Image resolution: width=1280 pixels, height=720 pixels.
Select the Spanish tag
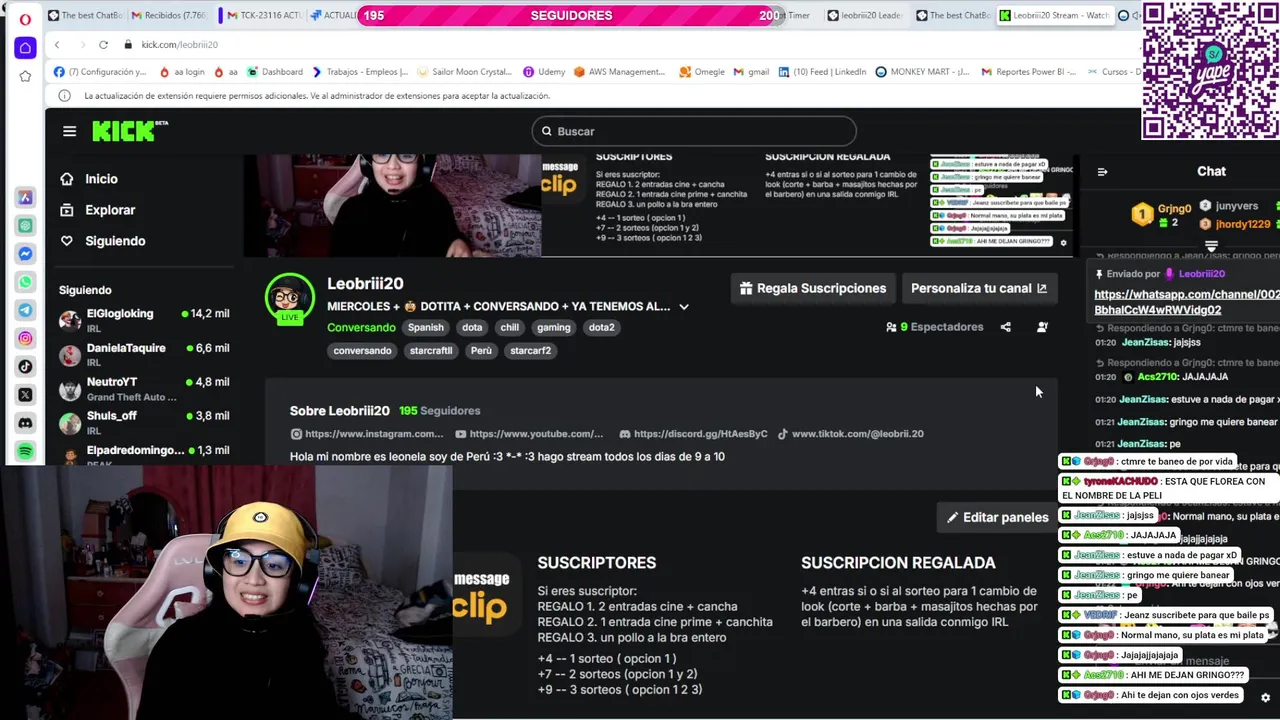point(425,327)
